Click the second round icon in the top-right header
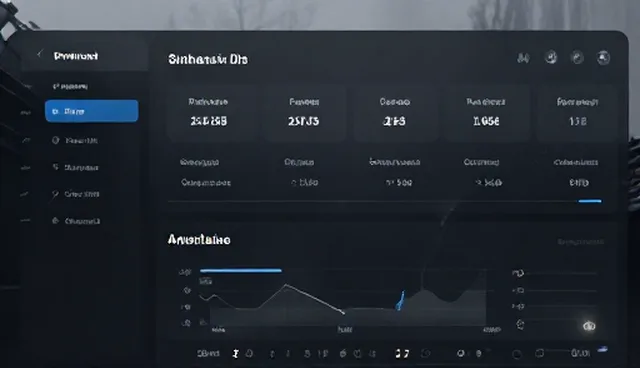640x368 pixels. (x=551, y=58)
